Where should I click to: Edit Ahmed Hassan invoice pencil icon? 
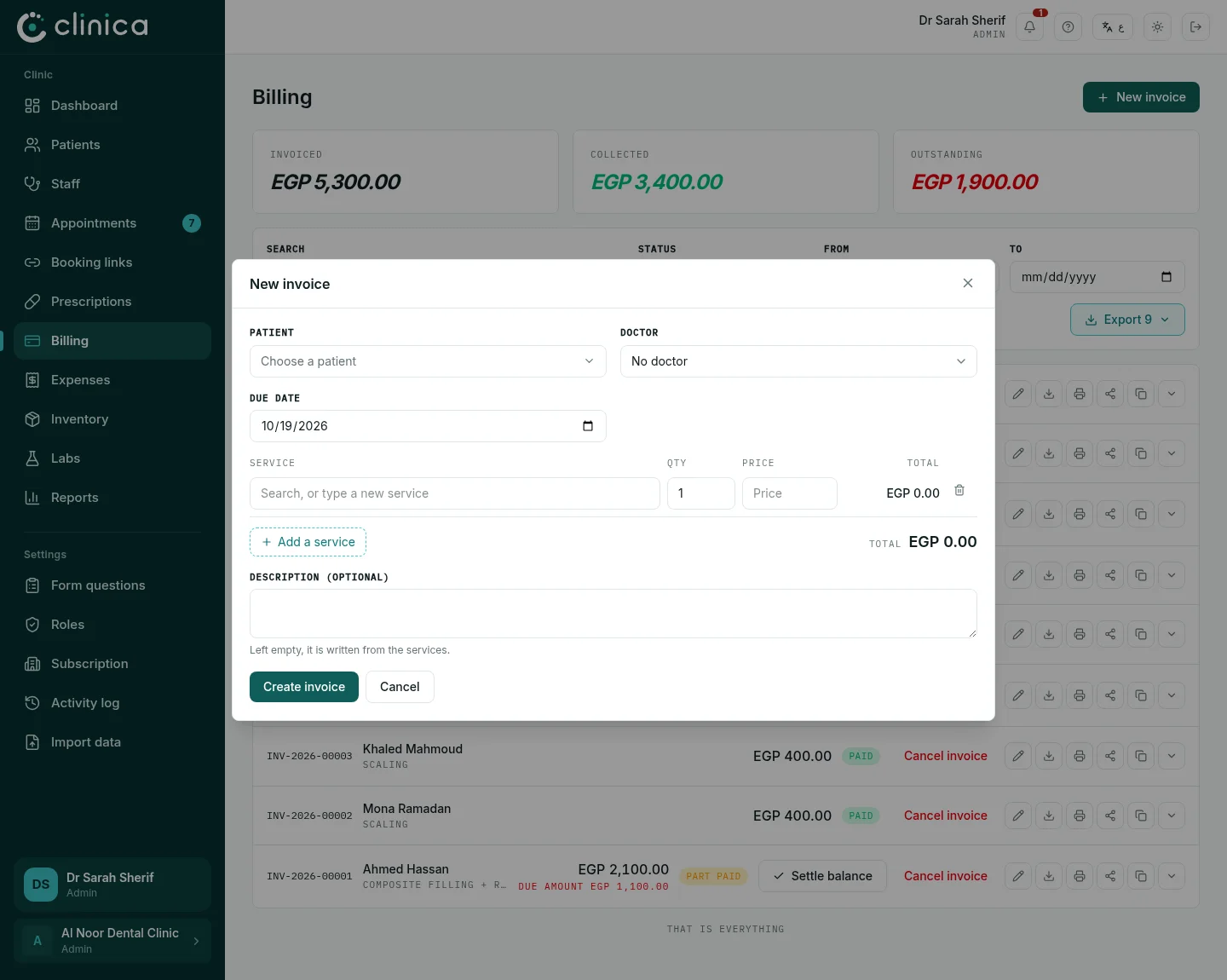pos(1018,876)
